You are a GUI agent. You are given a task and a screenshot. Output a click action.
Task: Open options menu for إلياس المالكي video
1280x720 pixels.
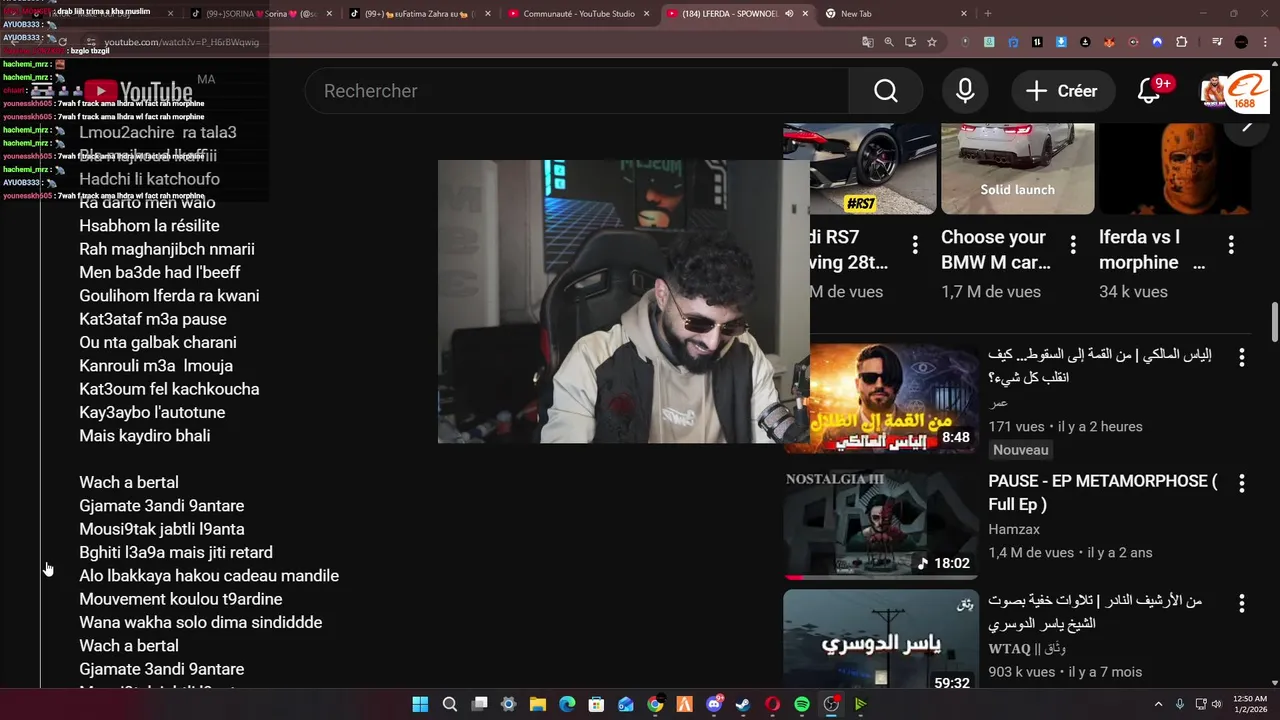pyautogui.click(x=1241, y=357)
